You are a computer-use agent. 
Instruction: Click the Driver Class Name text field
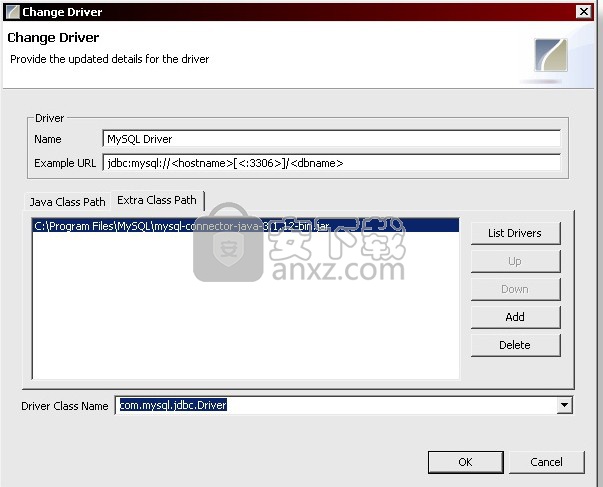[336, 405]
